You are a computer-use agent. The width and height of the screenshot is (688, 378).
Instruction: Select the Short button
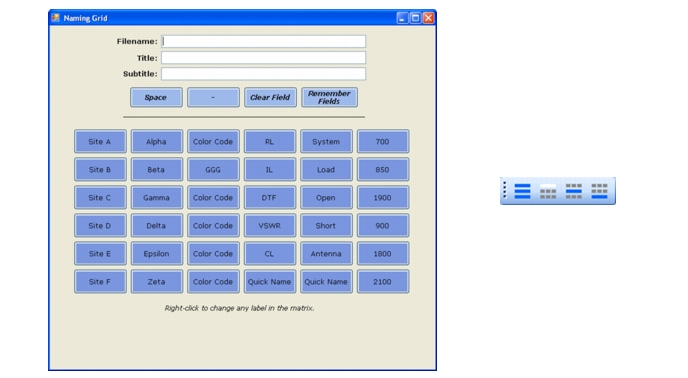(x=326, y=226)
